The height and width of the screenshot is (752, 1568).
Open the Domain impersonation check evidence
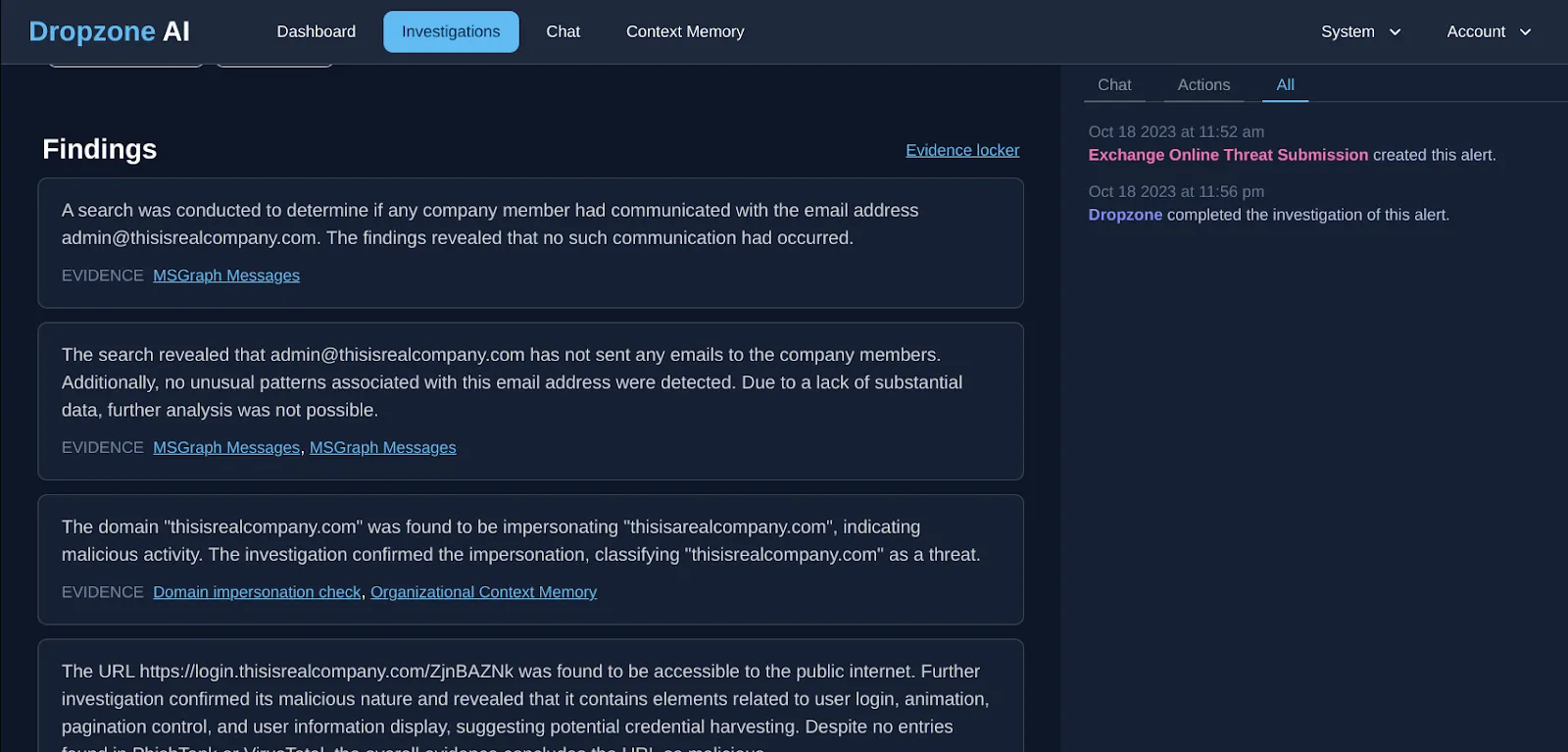tap(257, 591)
